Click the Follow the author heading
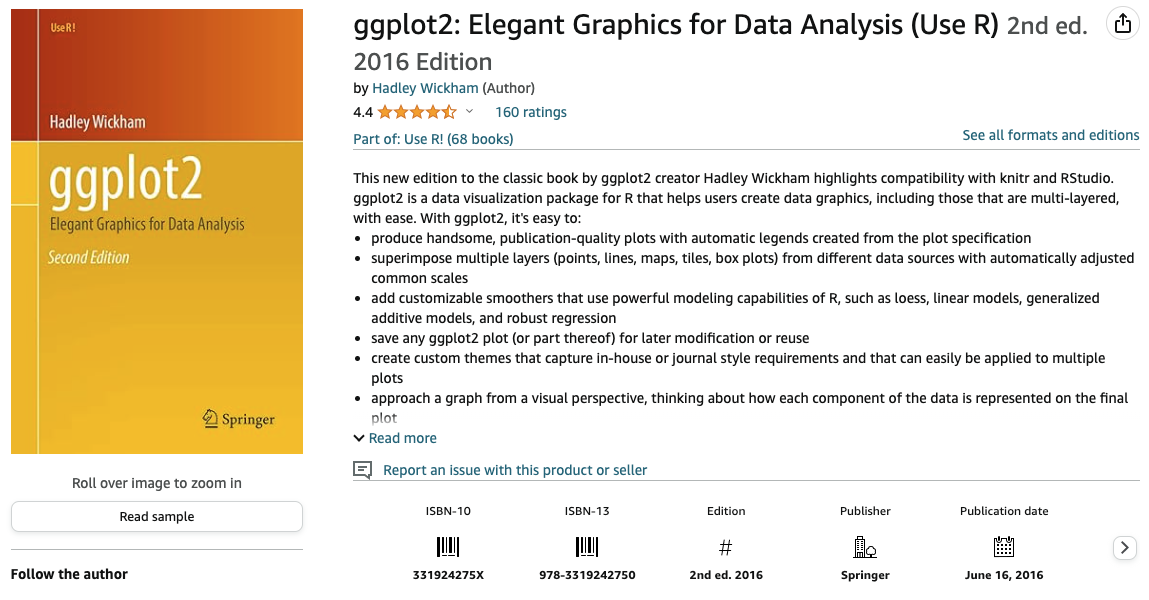Viewport: 1149px width, 600px height. (x=69, y=574)
